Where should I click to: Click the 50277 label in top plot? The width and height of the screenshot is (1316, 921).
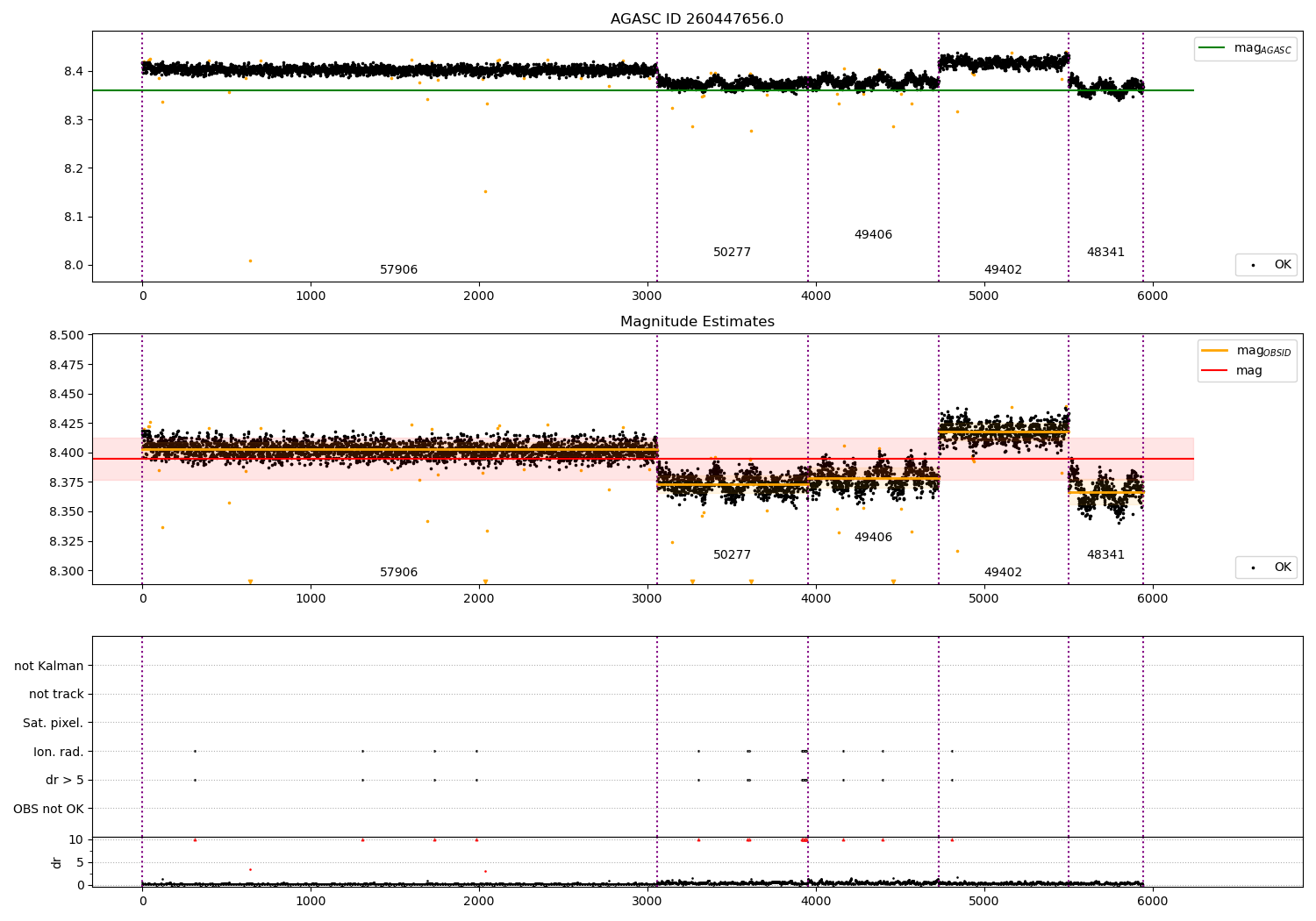pos(732,253)
